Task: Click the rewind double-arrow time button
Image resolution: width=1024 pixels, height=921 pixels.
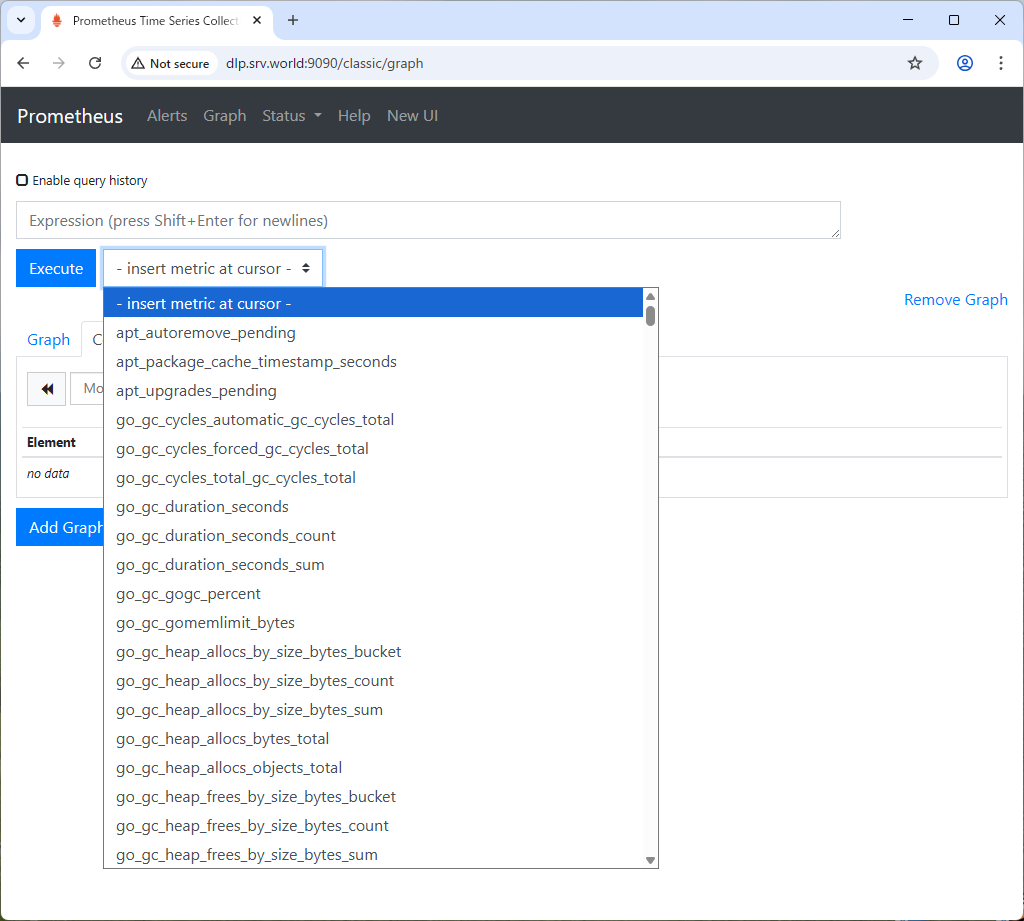Action: 46,389
